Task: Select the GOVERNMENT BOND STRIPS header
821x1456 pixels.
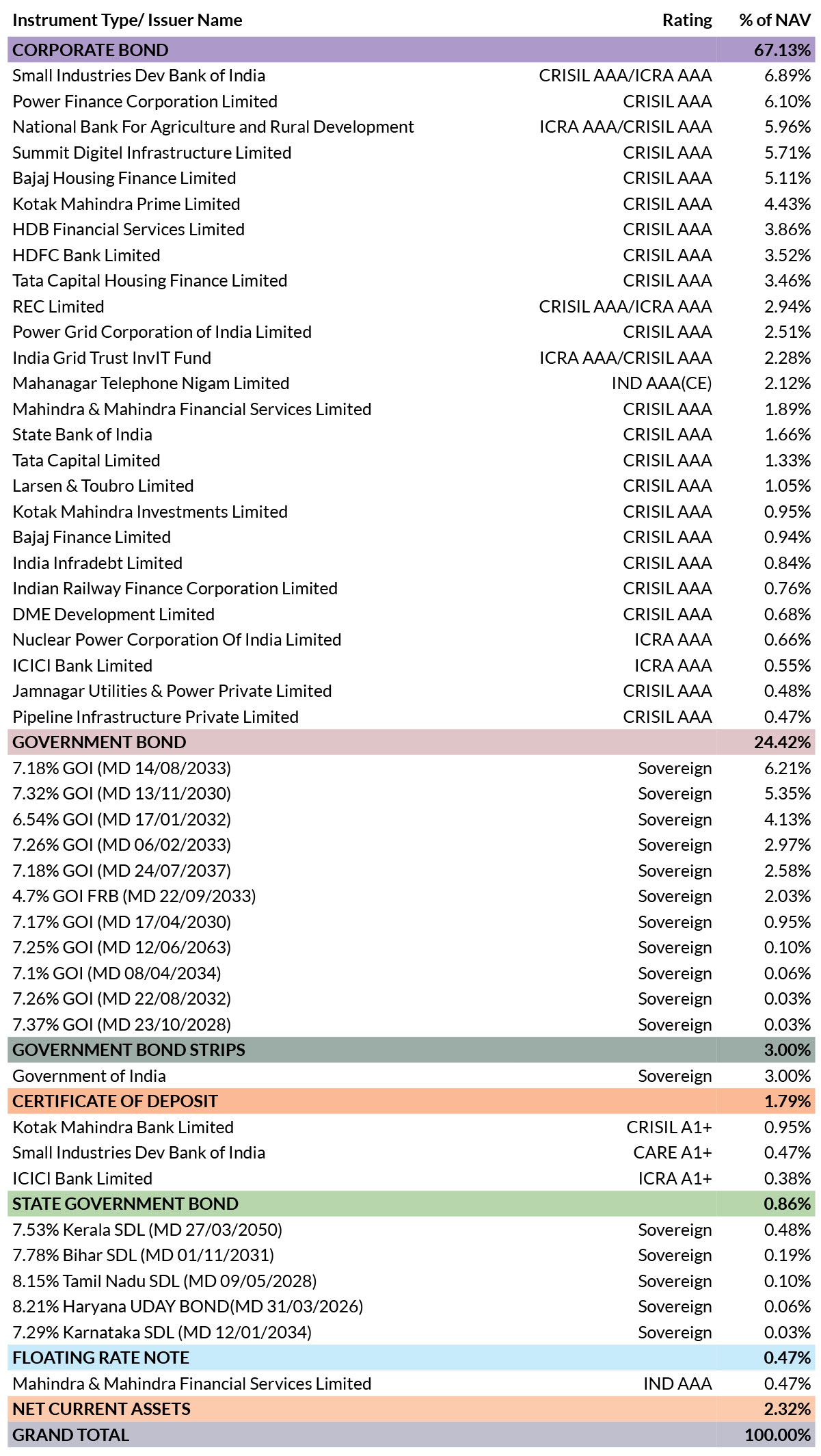Action: coord(411,1050)
